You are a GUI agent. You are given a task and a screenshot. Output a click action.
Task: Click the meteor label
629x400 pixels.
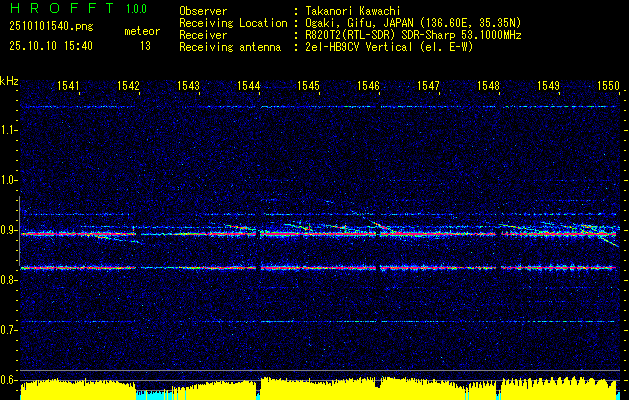click(142, 31)
